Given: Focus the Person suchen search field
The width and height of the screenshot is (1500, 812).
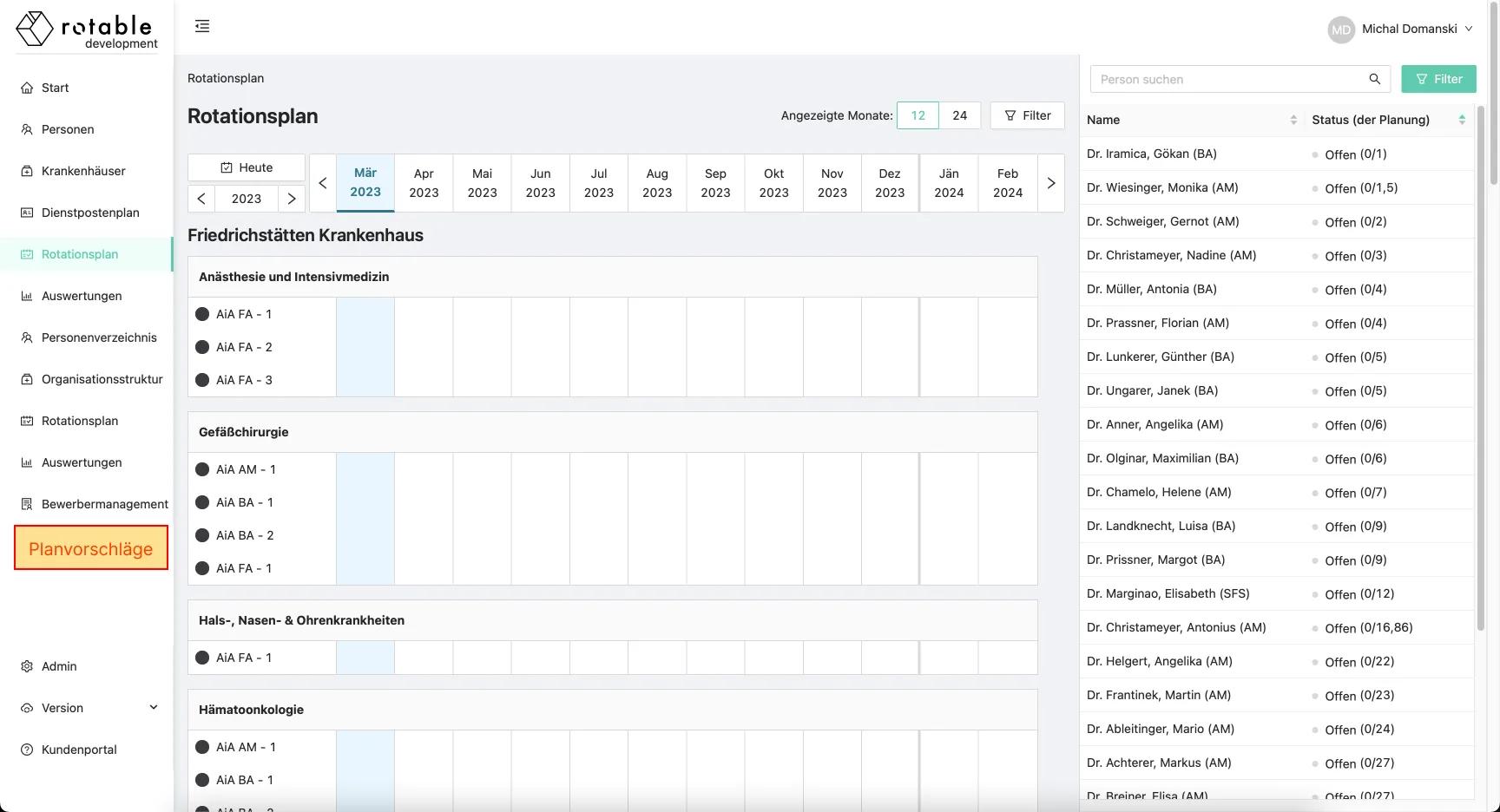Looking at the screenshot, I should (x=1224, y=79).
